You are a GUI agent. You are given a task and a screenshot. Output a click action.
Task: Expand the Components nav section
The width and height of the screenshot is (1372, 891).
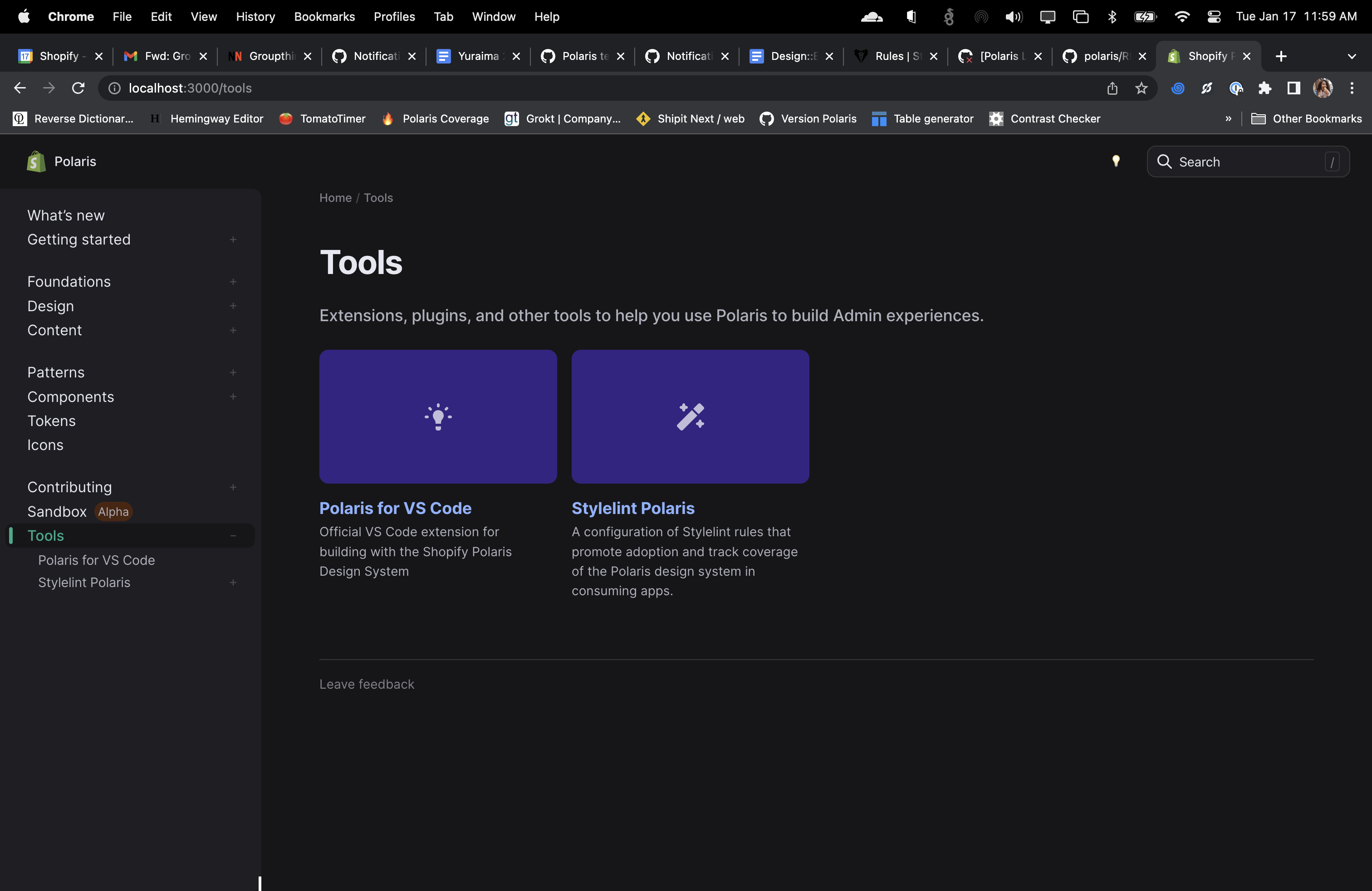click(x=233, y=397)
